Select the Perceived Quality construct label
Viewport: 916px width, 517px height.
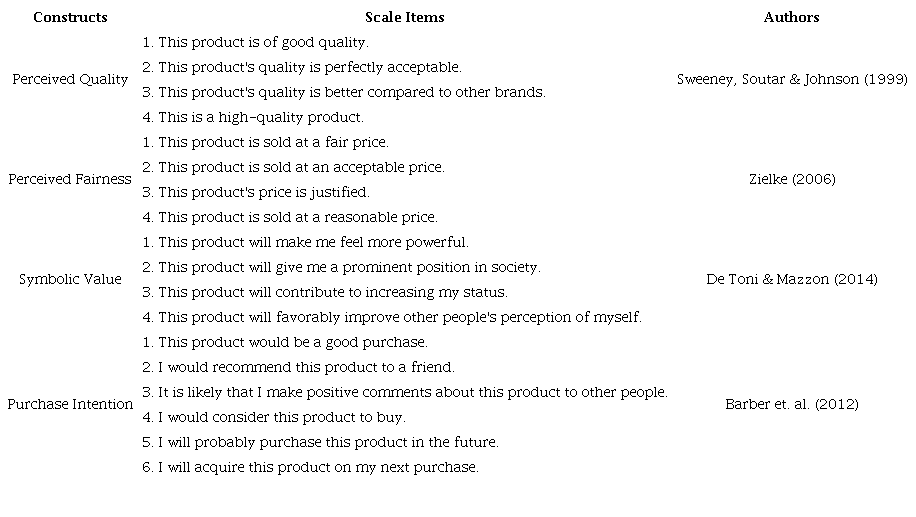[x=70, y=79]
